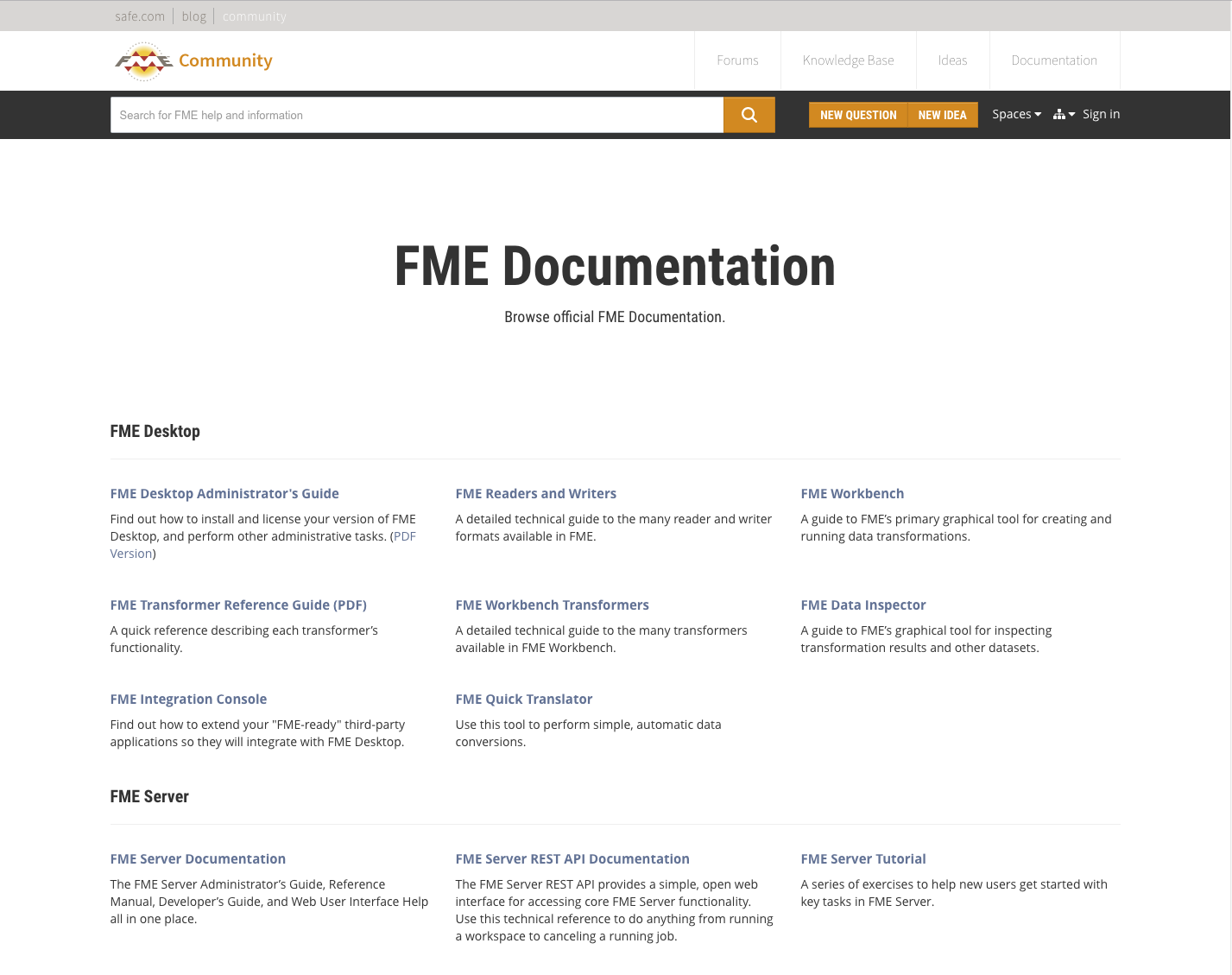This screenshot has height=975, width=1232.
Task: Click 'Browse official FME Documentation.' subtitle
Action: (x=615, y=317)
